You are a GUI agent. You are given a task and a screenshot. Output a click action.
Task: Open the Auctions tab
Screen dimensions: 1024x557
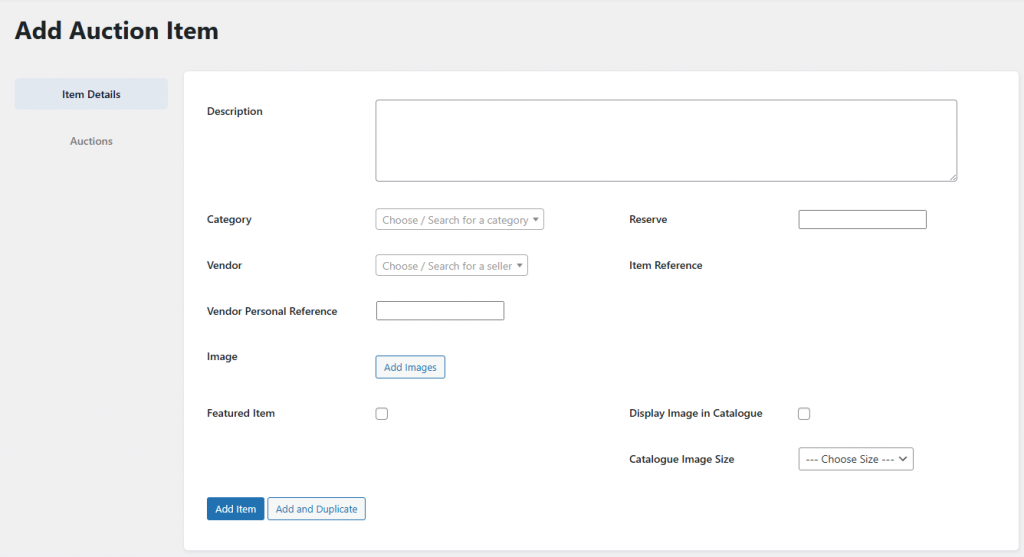click(91, 141)
